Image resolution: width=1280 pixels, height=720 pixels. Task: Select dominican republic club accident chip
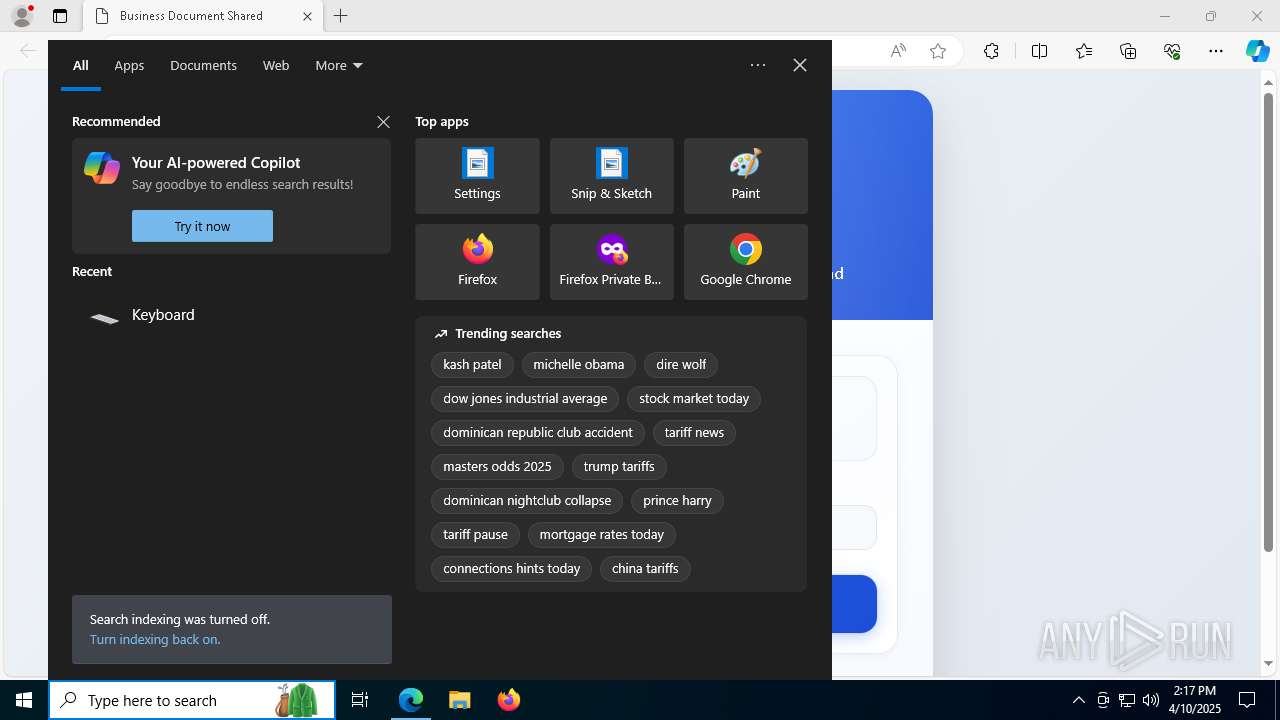(538, 433)
